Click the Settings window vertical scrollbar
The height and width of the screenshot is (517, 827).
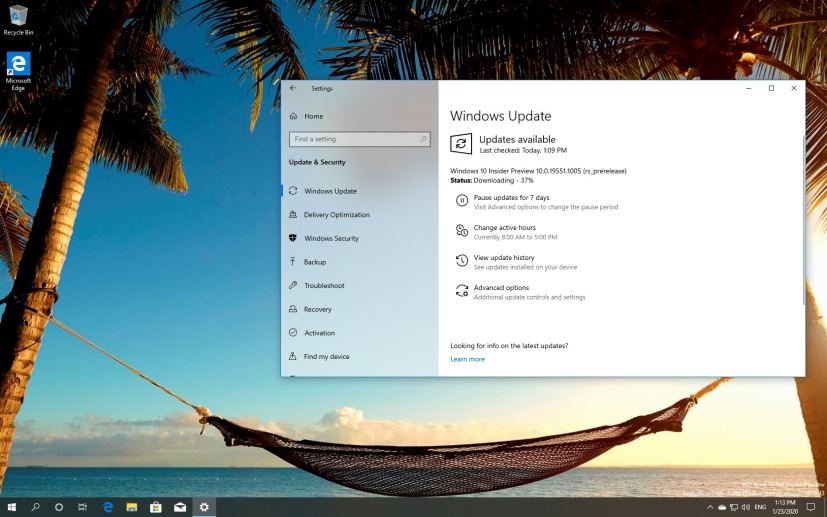pyautogui.click(x=803, y=220)
